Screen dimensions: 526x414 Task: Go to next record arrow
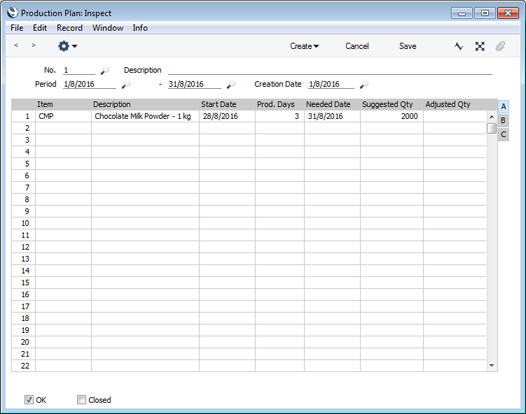coord(33,45)
